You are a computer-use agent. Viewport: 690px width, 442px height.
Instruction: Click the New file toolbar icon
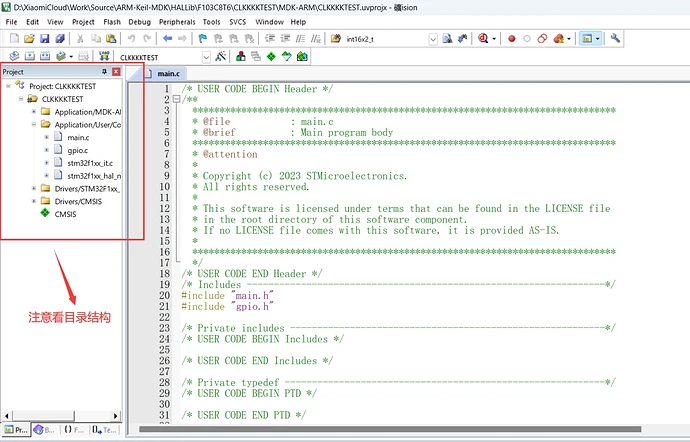(x=12, y=39)
